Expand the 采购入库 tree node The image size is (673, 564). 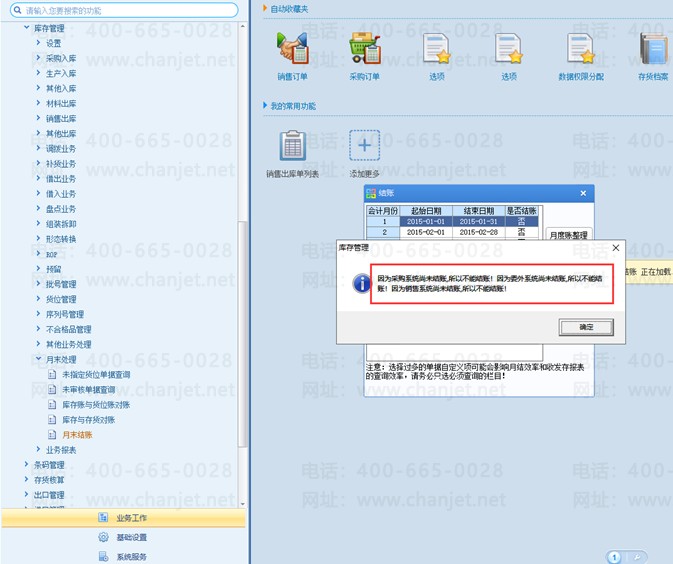[38, 58]
